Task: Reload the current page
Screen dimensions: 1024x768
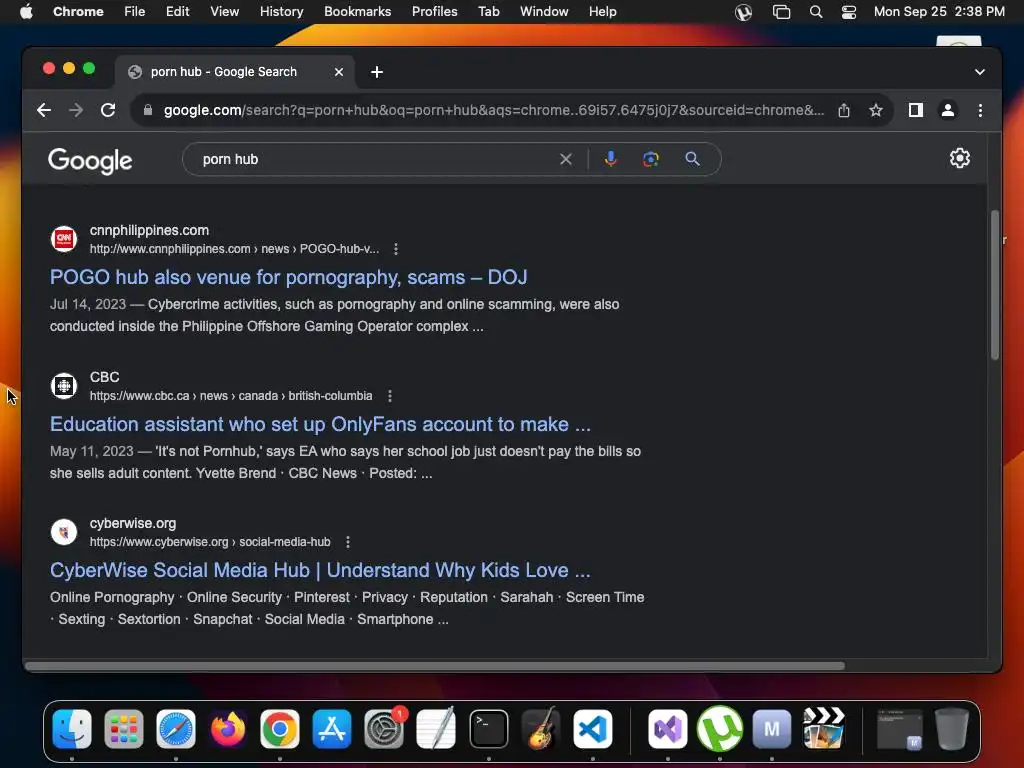Action: point(108,110)
